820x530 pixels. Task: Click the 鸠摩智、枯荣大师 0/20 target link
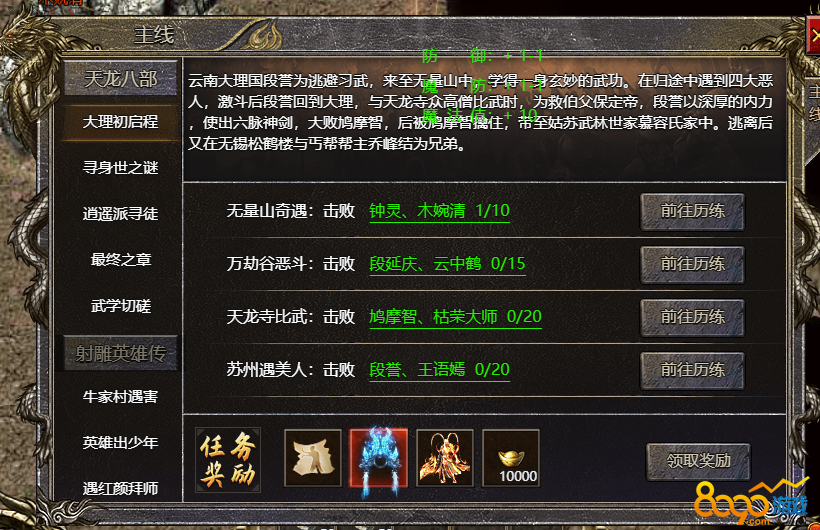coord(455,317)
